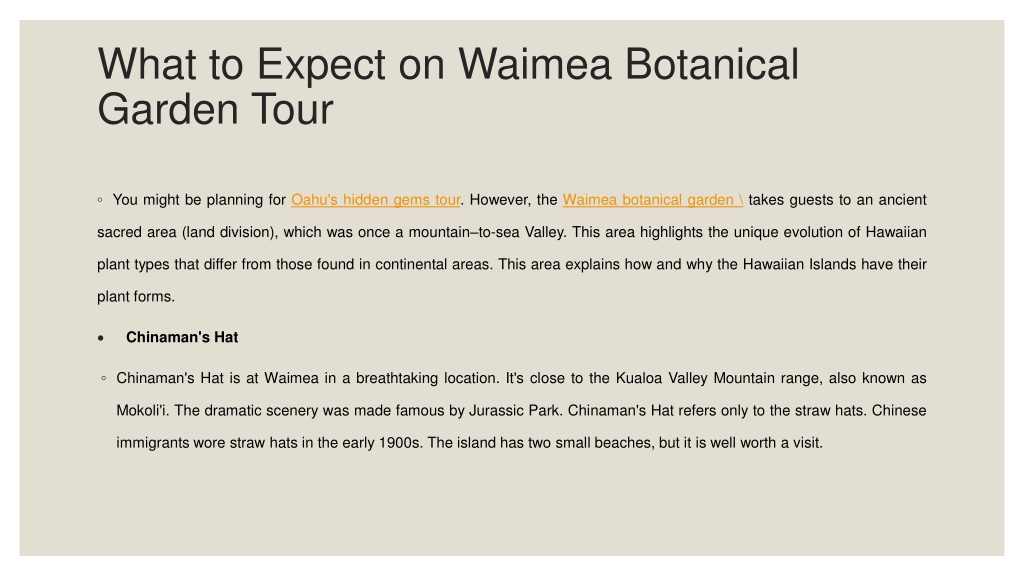Click the word 'Mokoli'i' in the paragraph
This screenshot has height=576, width=1024.
tap(142, 411)
